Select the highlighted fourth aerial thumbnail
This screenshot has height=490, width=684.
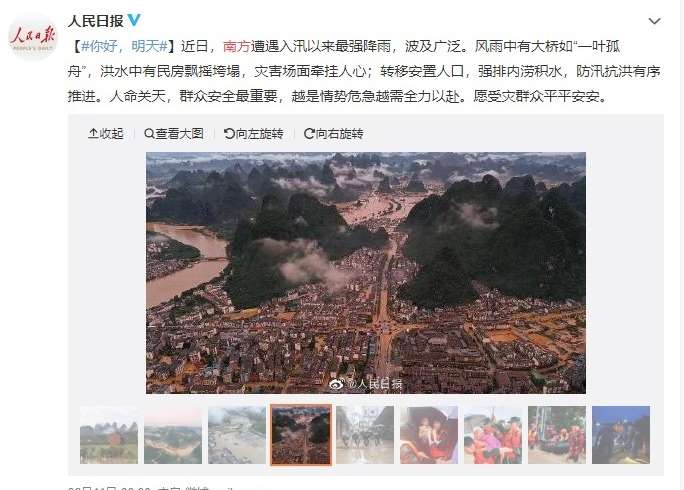(x=301, y=435)
